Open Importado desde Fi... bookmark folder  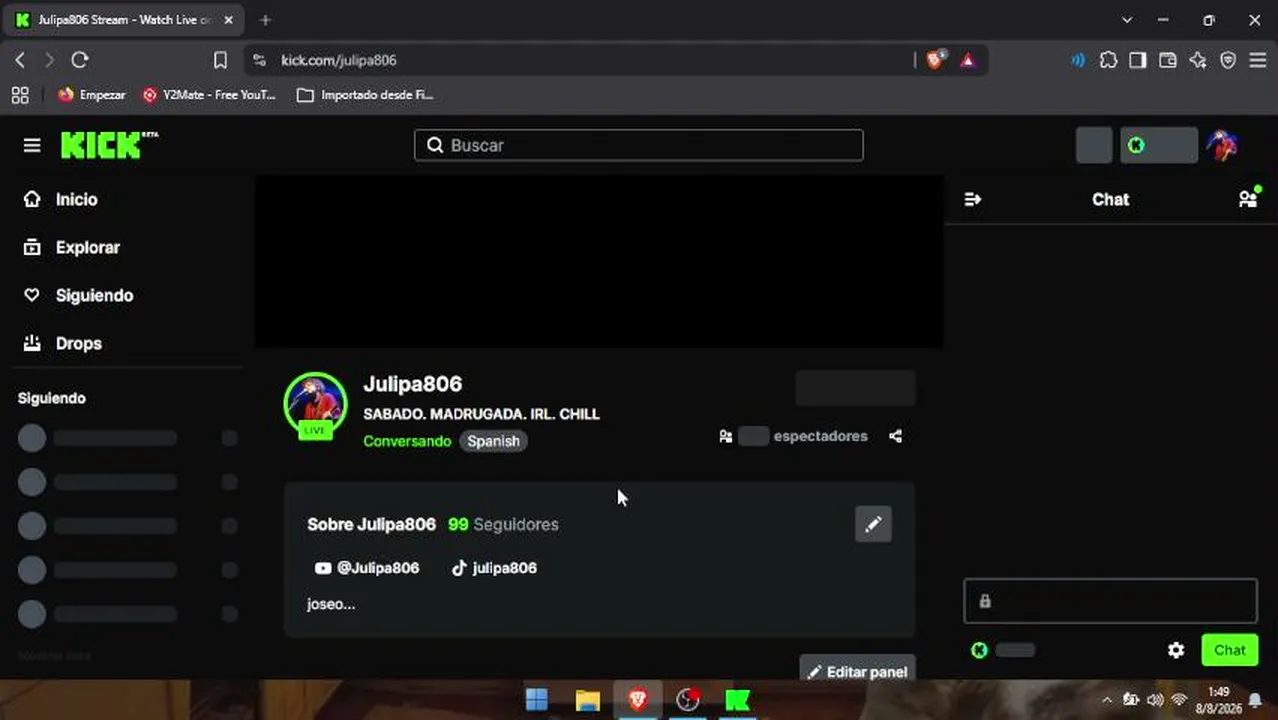pyautogui.click(x=365, y=95)
